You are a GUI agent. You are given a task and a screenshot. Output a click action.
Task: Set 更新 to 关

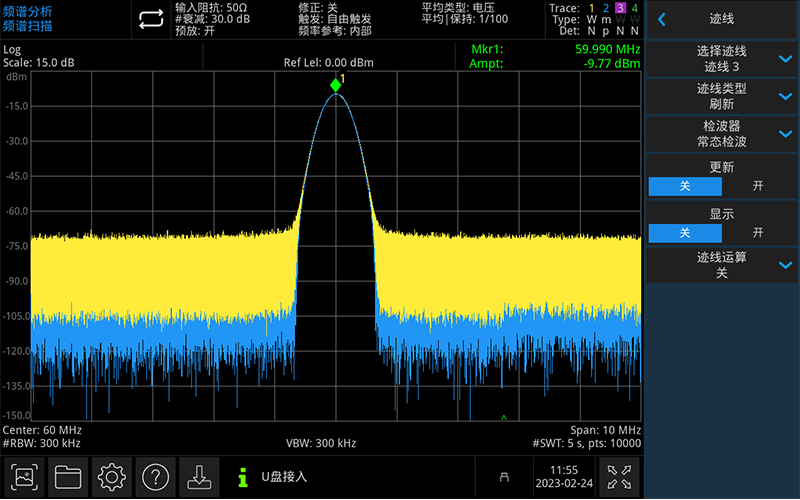(685, 186)
